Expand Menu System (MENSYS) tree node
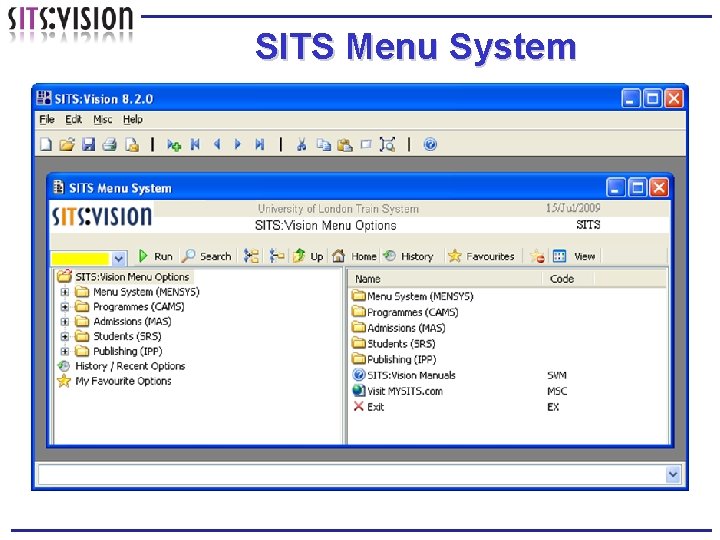Viewport: 720px width, 540px height. pos(65,292)
